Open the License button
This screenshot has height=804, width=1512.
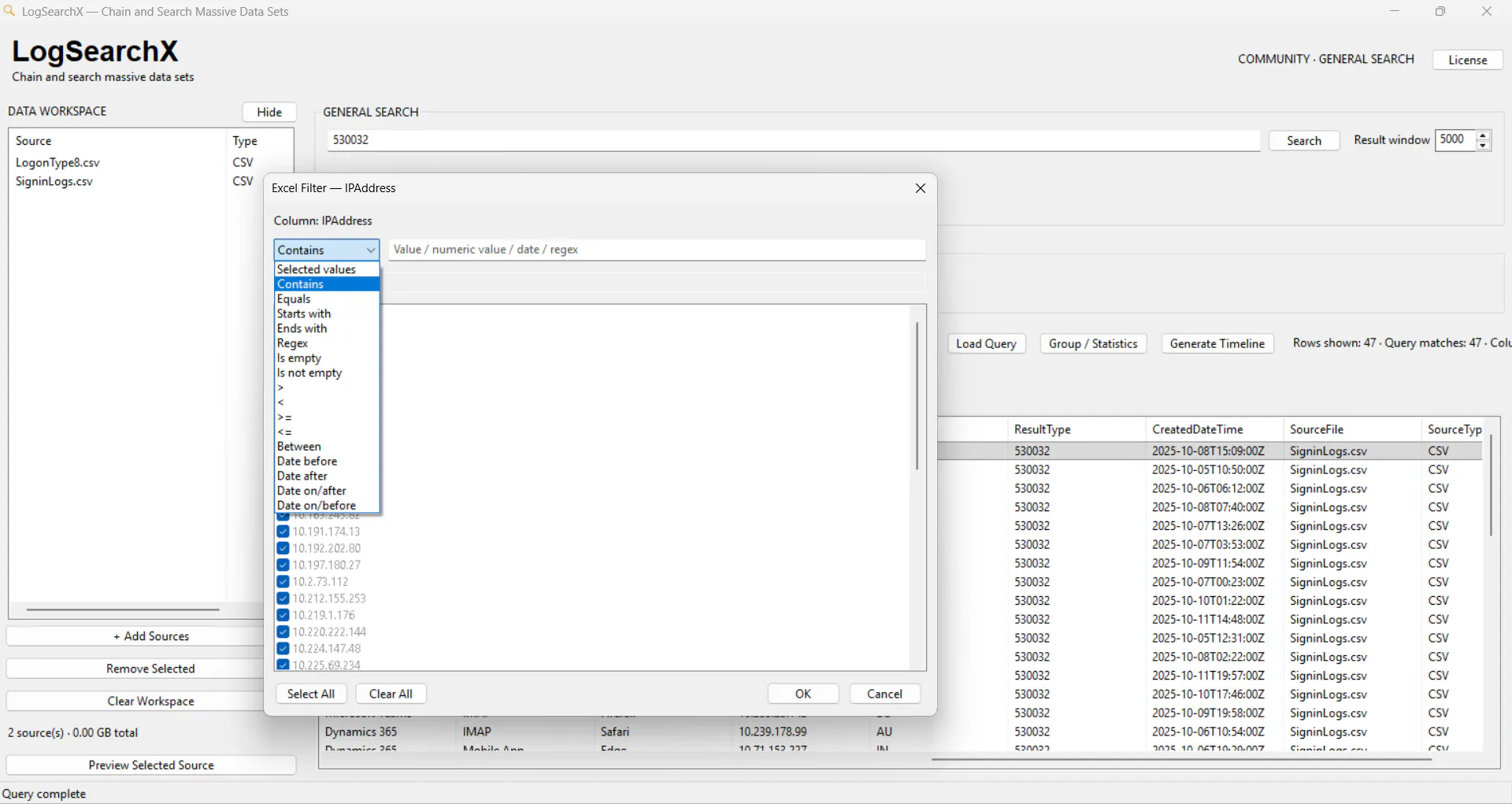(1468, 60)
